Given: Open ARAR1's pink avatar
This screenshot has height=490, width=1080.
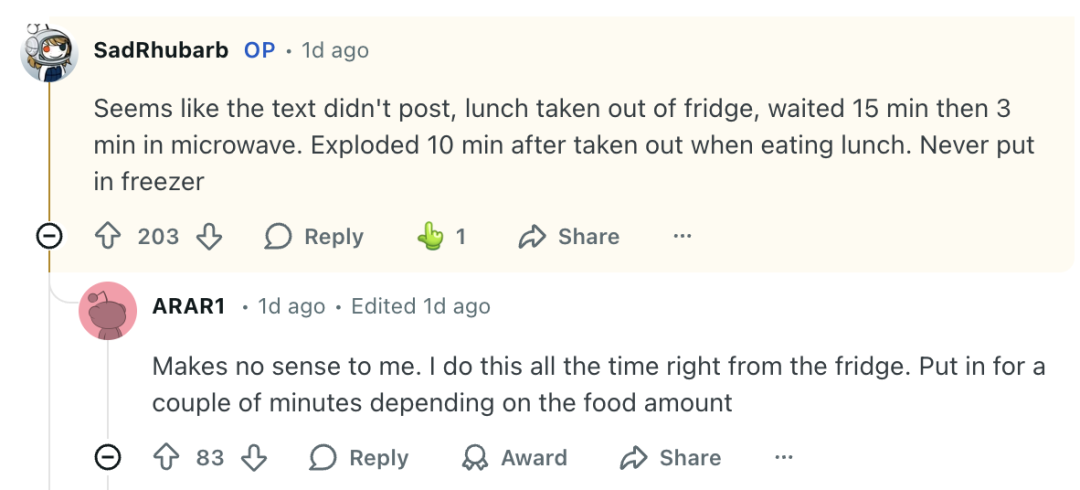Looking at the screenshot, I should [107, 311].
